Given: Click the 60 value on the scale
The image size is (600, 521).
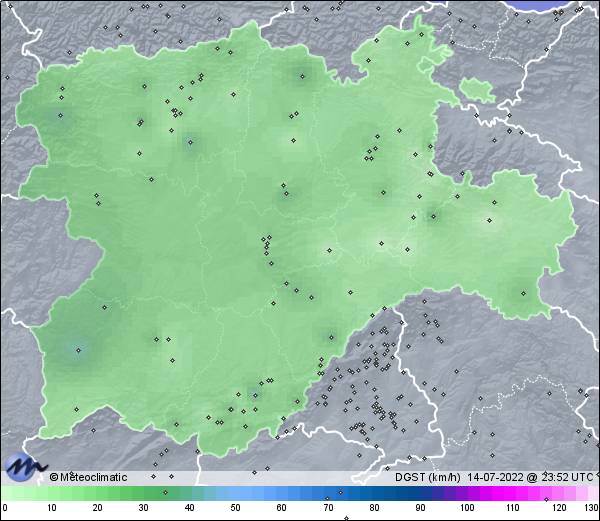Looking at the screenshot, I should 282,508.
